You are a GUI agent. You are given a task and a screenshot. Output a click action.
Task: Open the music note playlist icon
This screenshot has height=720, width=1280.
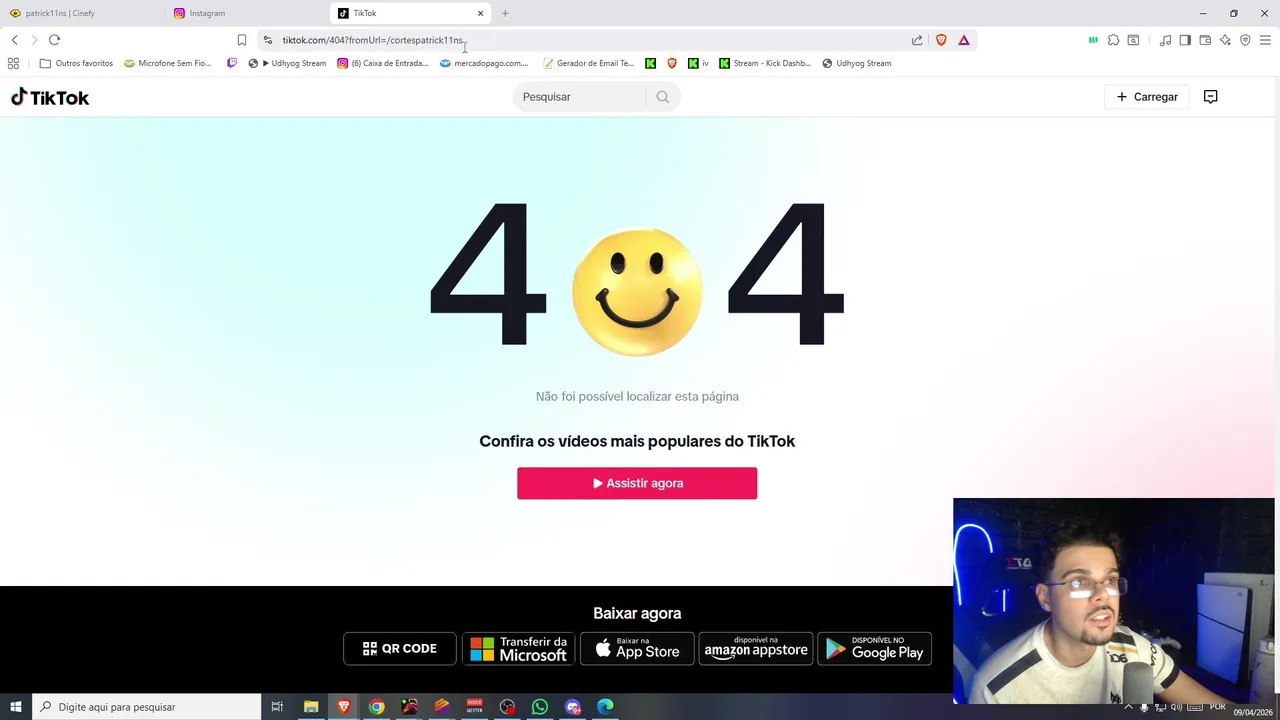[x=1165, y=40]
